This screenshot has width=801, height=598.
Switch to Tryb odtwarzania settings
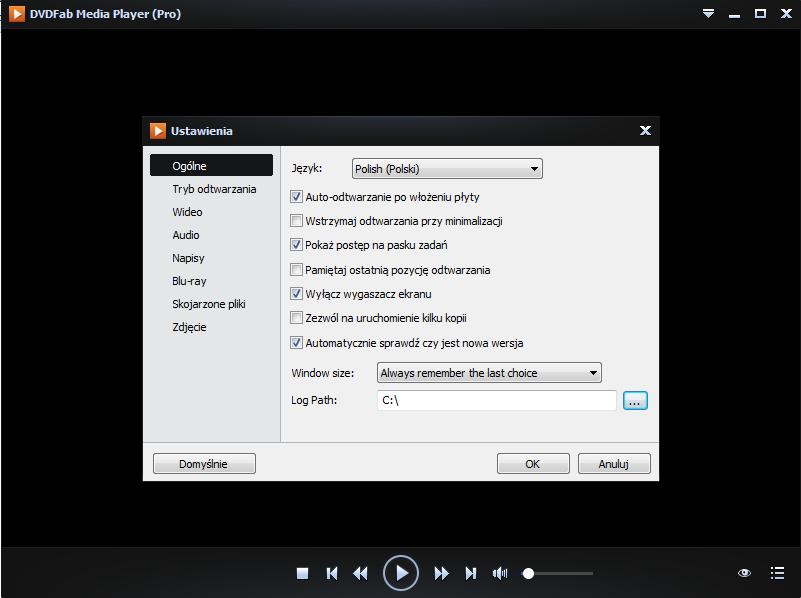coord(214,189)
